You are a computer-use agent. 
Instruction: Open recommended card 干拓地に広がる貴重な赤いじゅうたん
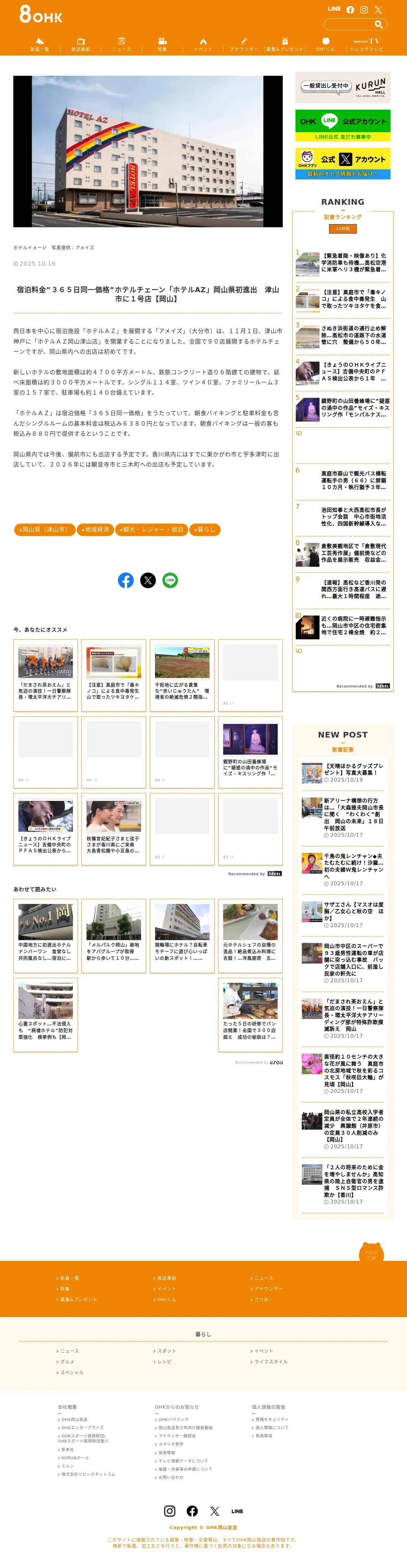tap(182, 675)
